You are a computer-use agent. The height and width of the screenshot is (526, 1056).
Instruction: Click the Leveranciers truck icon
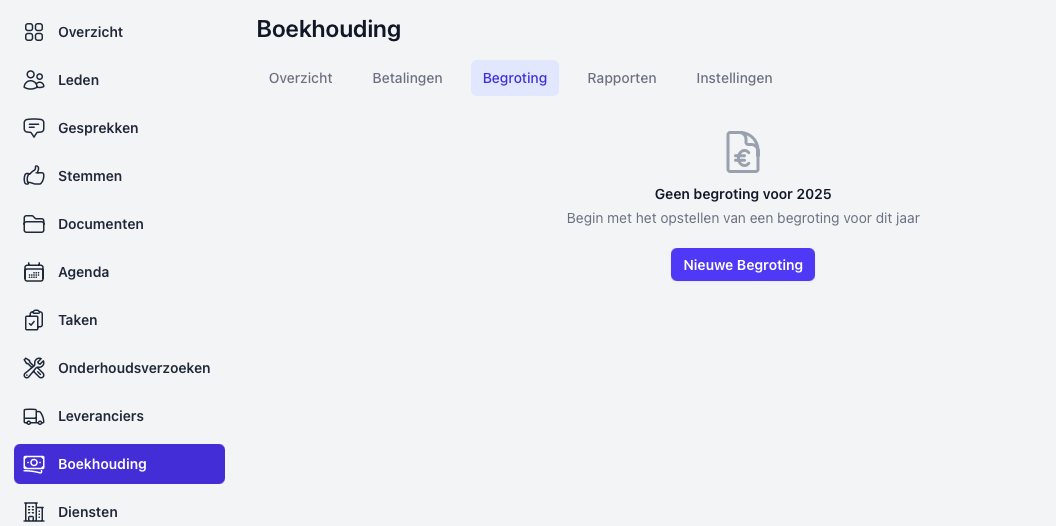click(34, 416)
